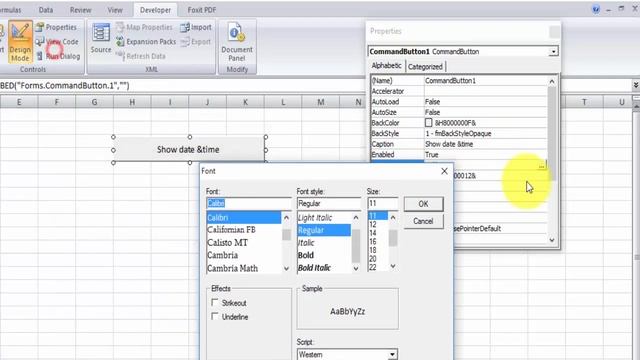Open View Code in the ribbon

56,42
